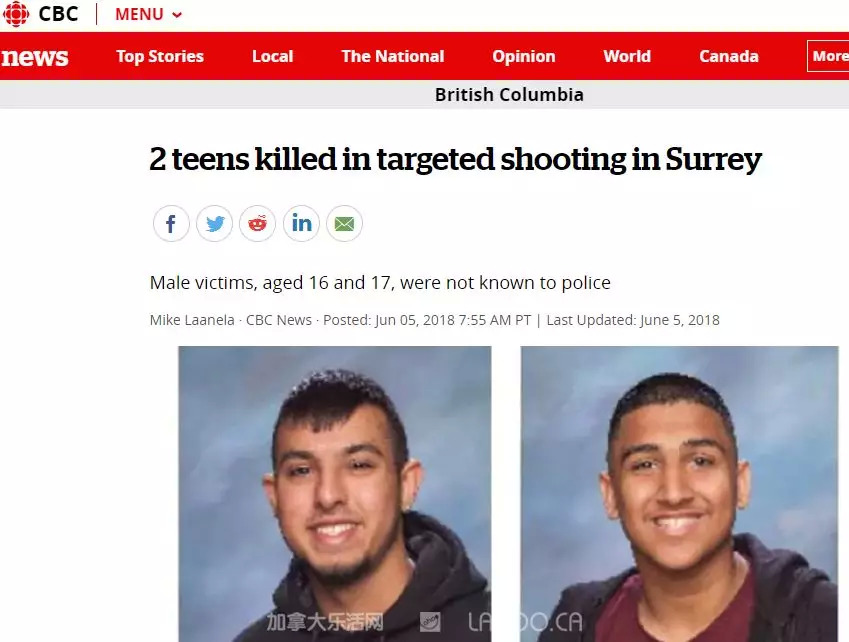This screenshot has height=642, width=849.
Task: Click the British Columbia section link
Action: [x=509, y=95]
